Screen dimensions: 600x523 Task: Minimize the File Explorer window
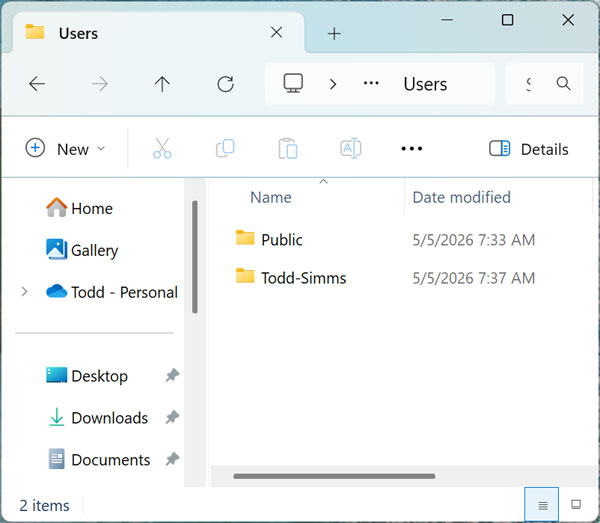[447, 20]
